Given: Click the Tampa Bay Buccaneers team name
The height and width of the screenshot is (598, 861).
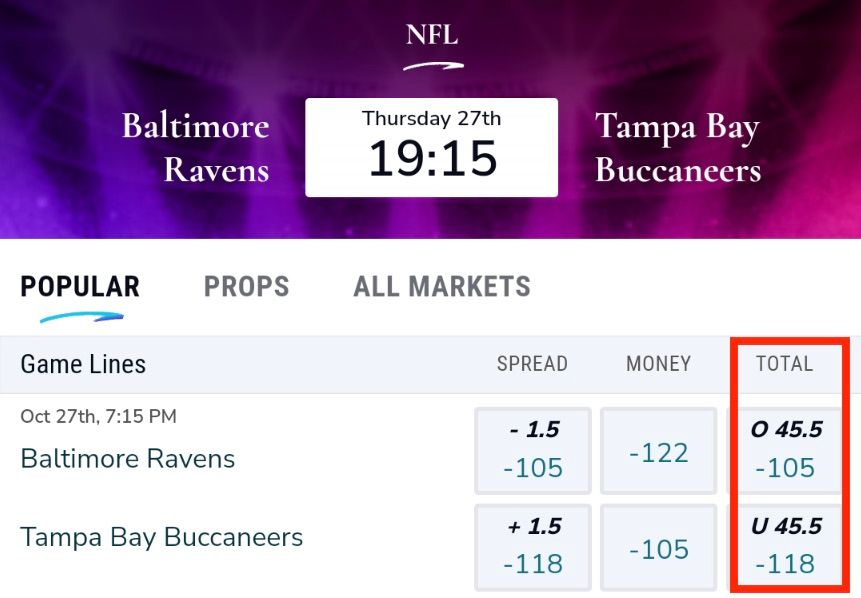Looking at the screenshot, I should click(162, 537).
